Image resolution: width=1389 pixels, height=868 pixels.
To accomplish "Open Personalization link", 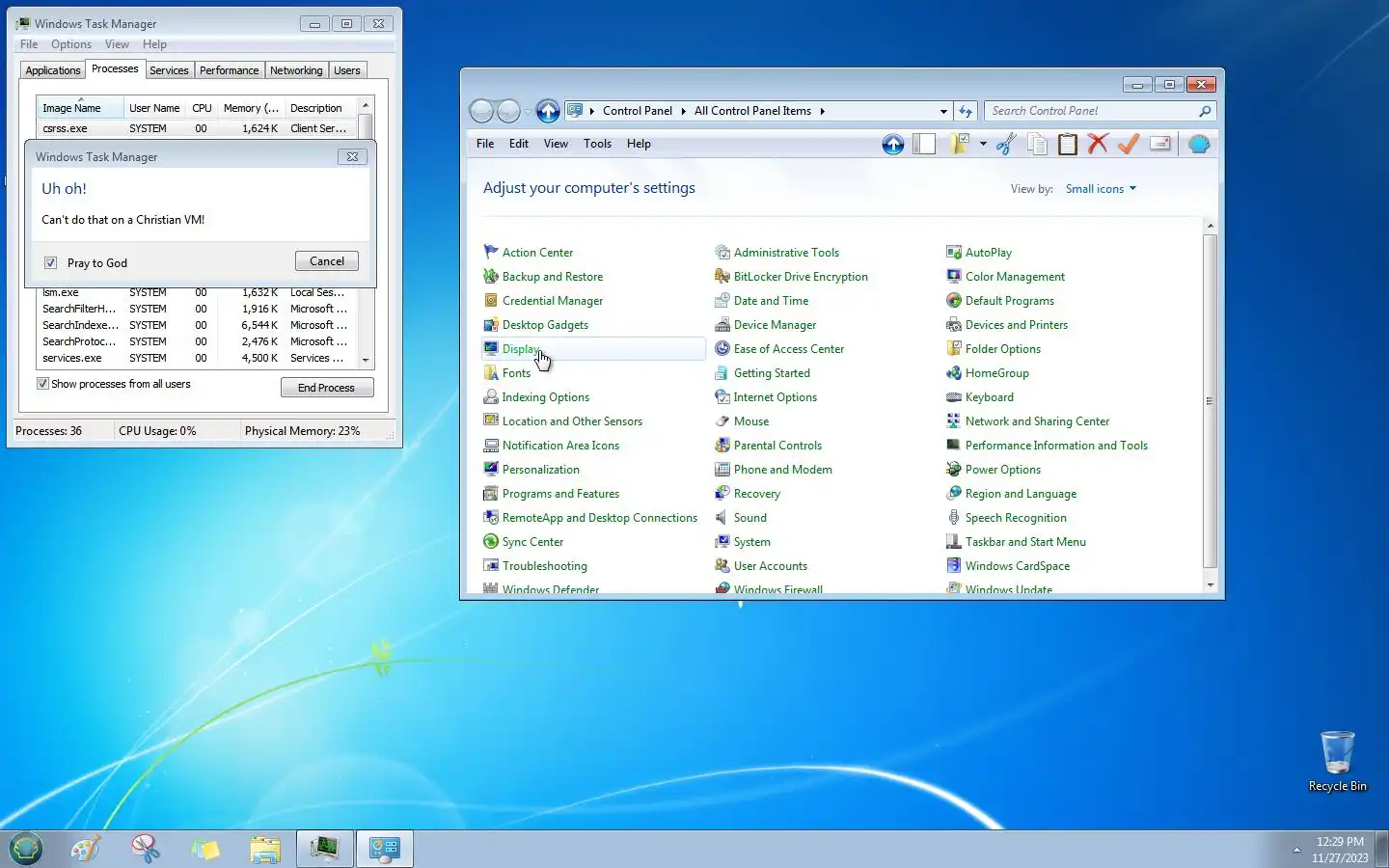I will [540, 470].
